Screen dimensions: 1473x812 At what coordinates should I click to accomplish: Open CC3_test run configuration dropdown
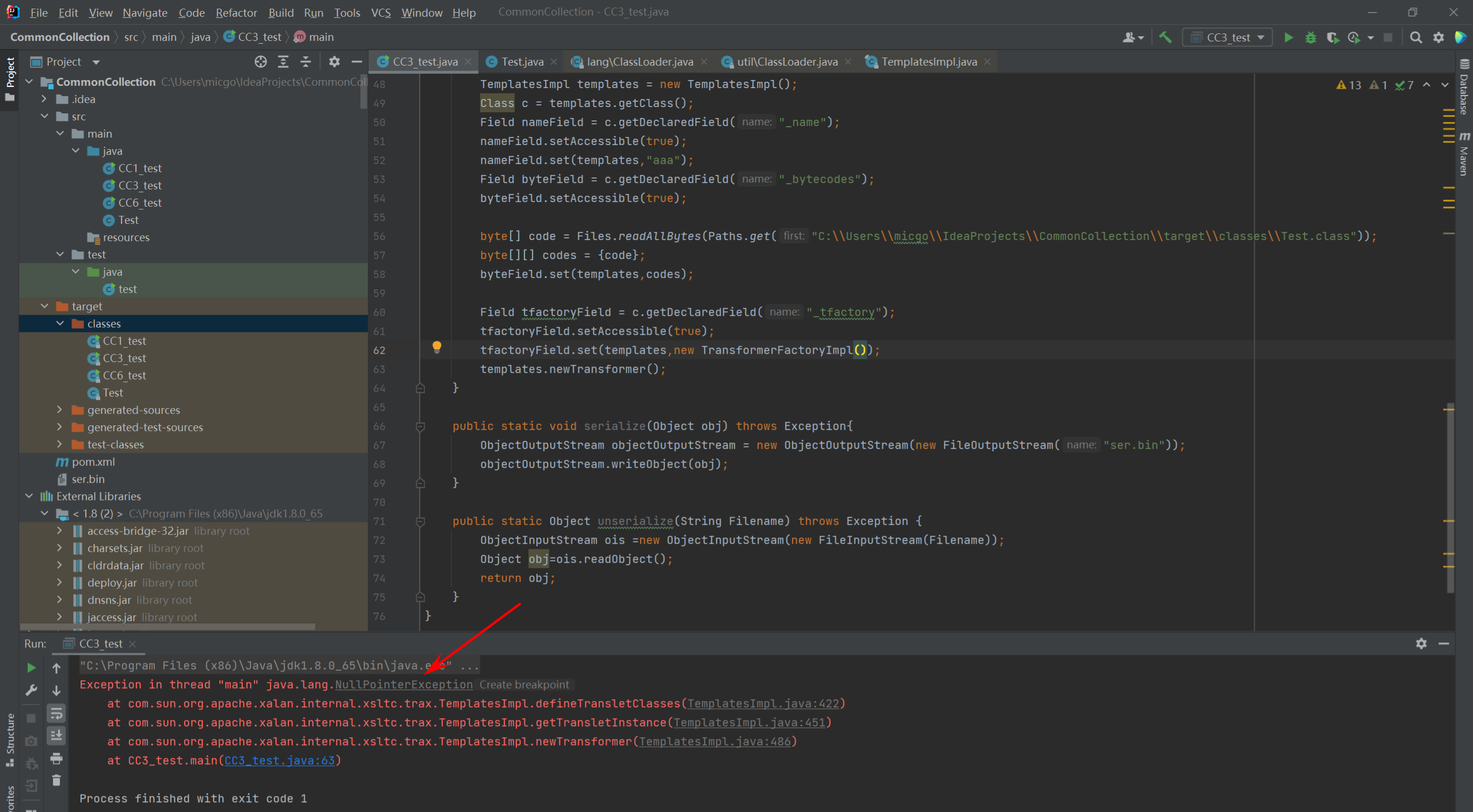(1227, 37)
